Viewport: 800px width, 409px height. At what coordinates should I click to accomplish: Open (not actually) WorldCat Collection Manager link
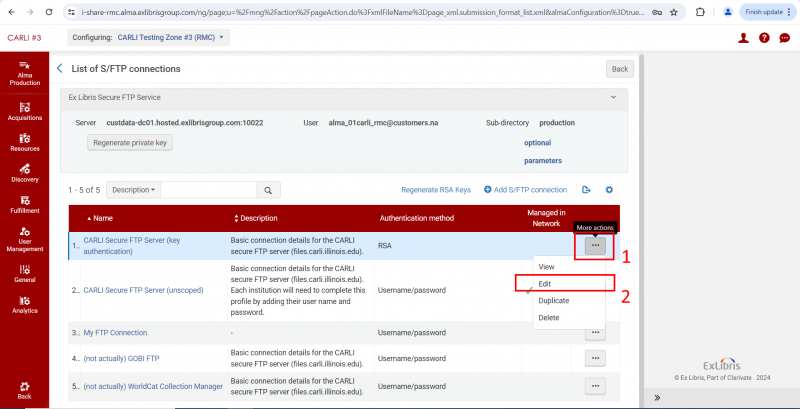[x=153, y=387]
